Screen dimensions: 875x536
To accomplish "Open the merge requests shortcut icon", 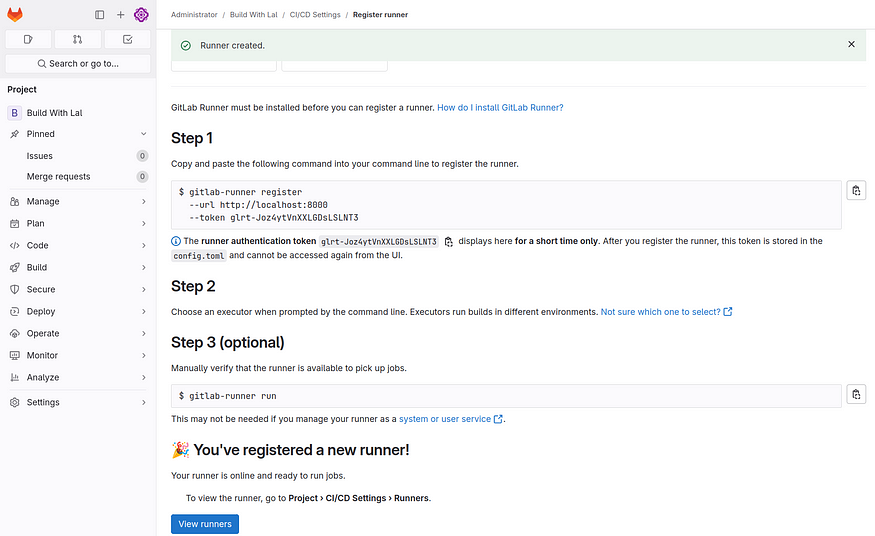I will pos(78,39).
